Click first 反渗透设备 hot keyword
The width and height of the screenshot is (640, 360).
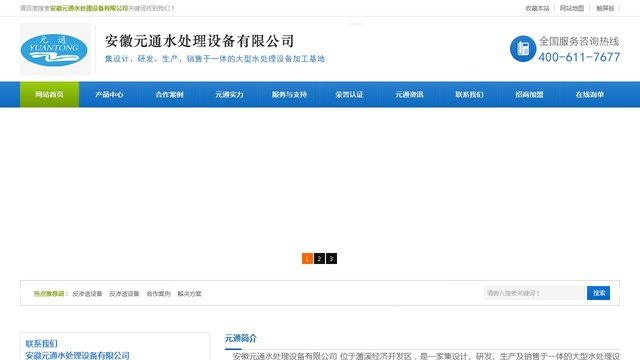(x=87, y=293)
